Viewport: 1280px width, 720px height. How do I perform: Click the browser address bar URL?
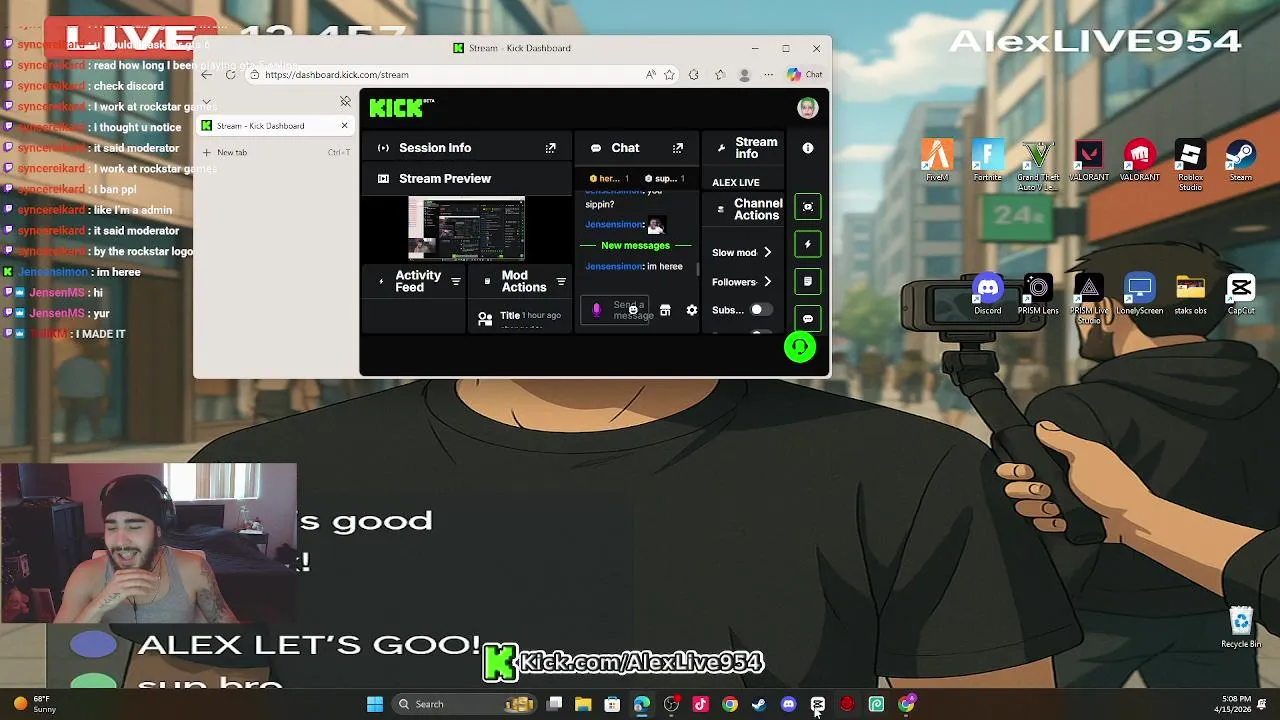point(337,75)
